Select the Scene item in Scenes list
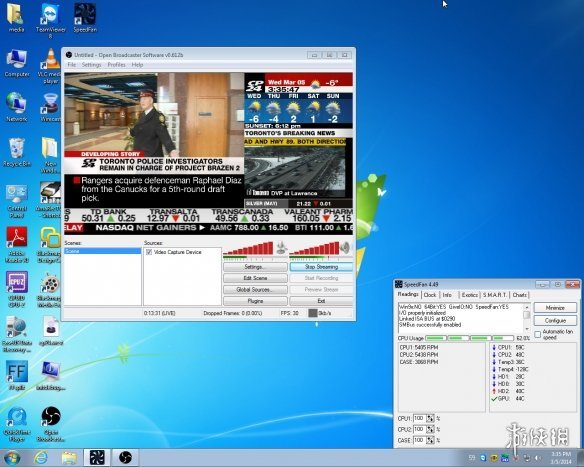584x467 pixels. (x=103, y=251)
